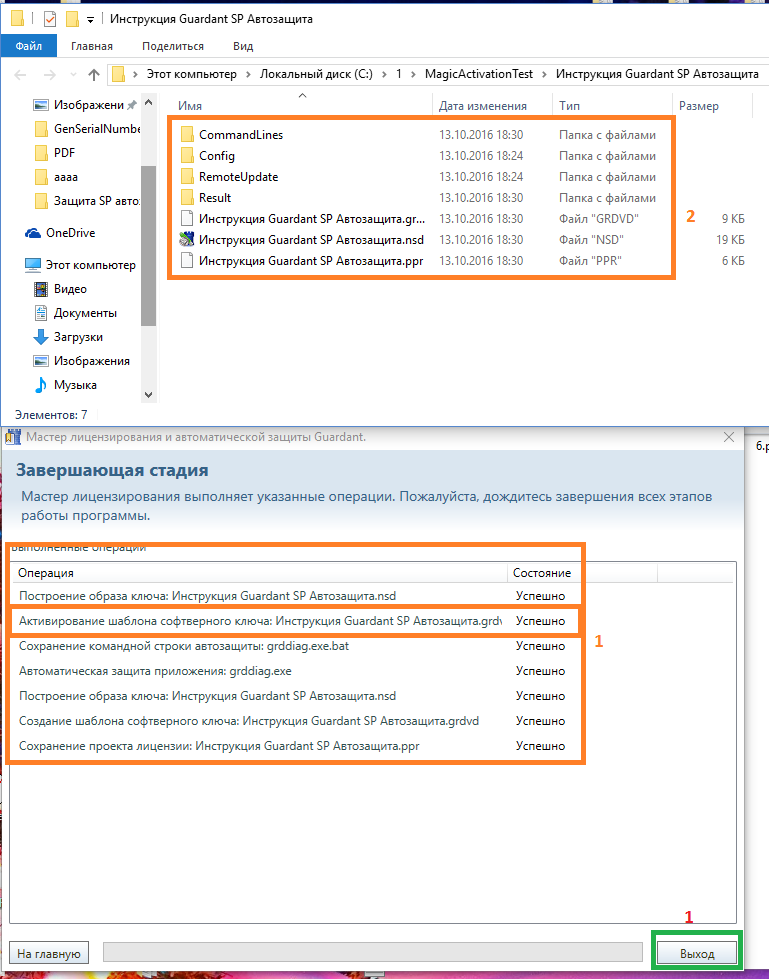The width and height of the screenshot is (769, 979).
Task: Open the Файл menu tab
Action: [x=29, y=46]
